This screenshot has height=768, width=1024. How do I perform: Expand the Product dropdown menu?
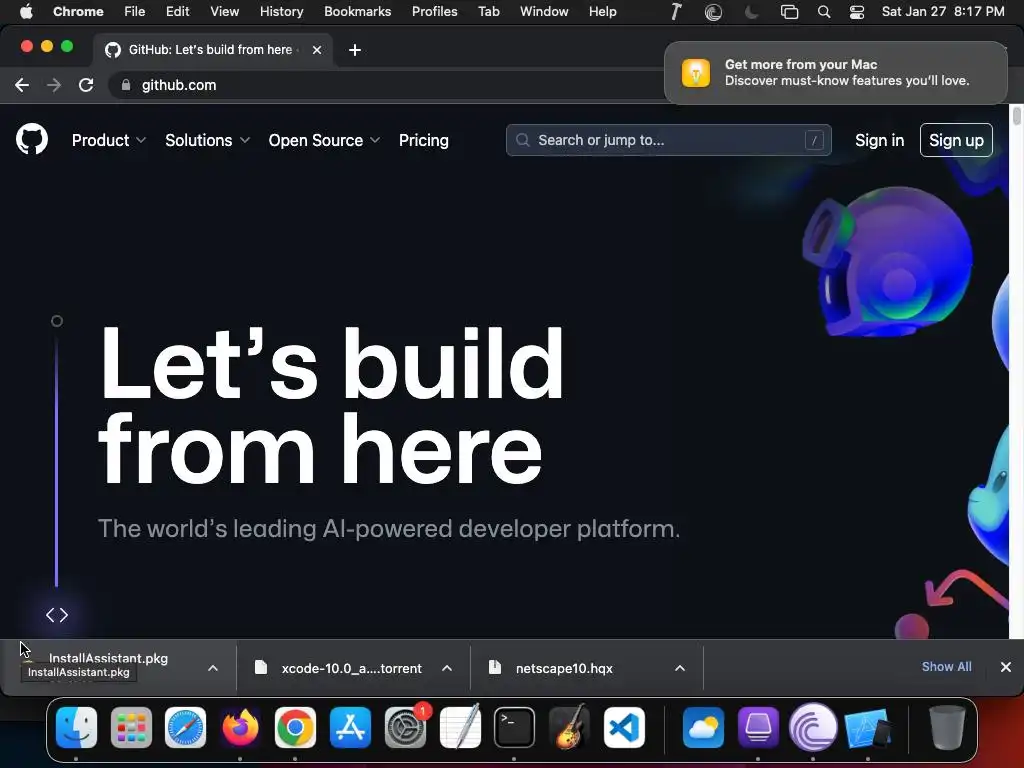(108, 140)
